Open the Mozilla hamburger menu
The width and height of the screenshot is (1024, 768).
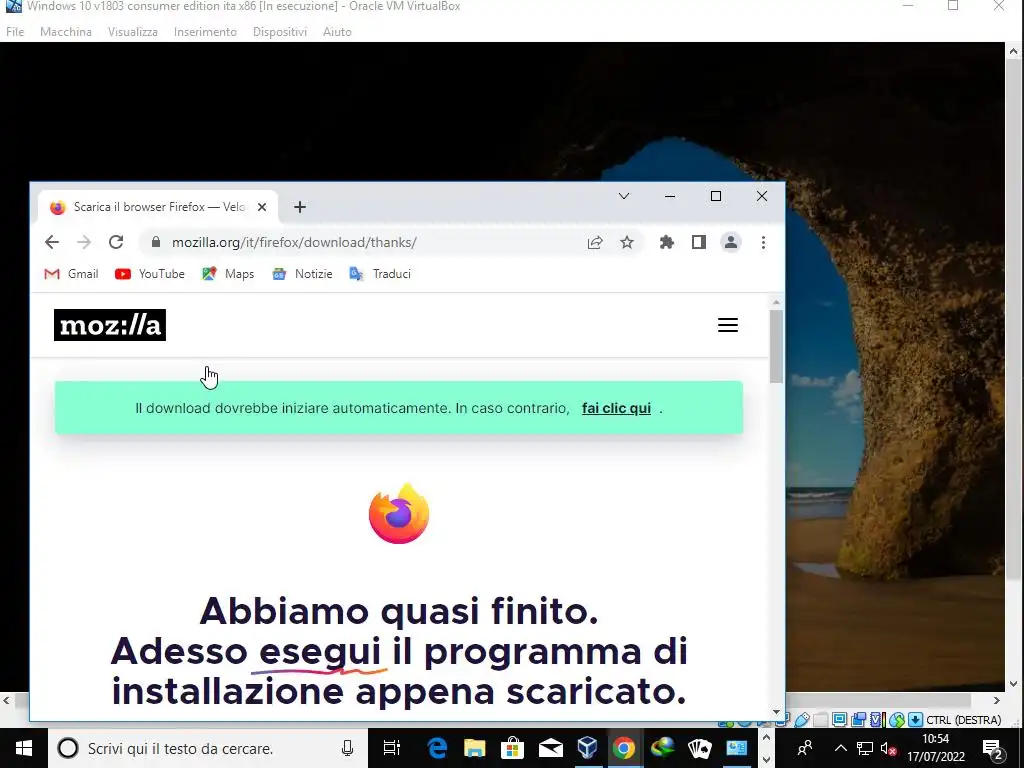pos(728,325)
